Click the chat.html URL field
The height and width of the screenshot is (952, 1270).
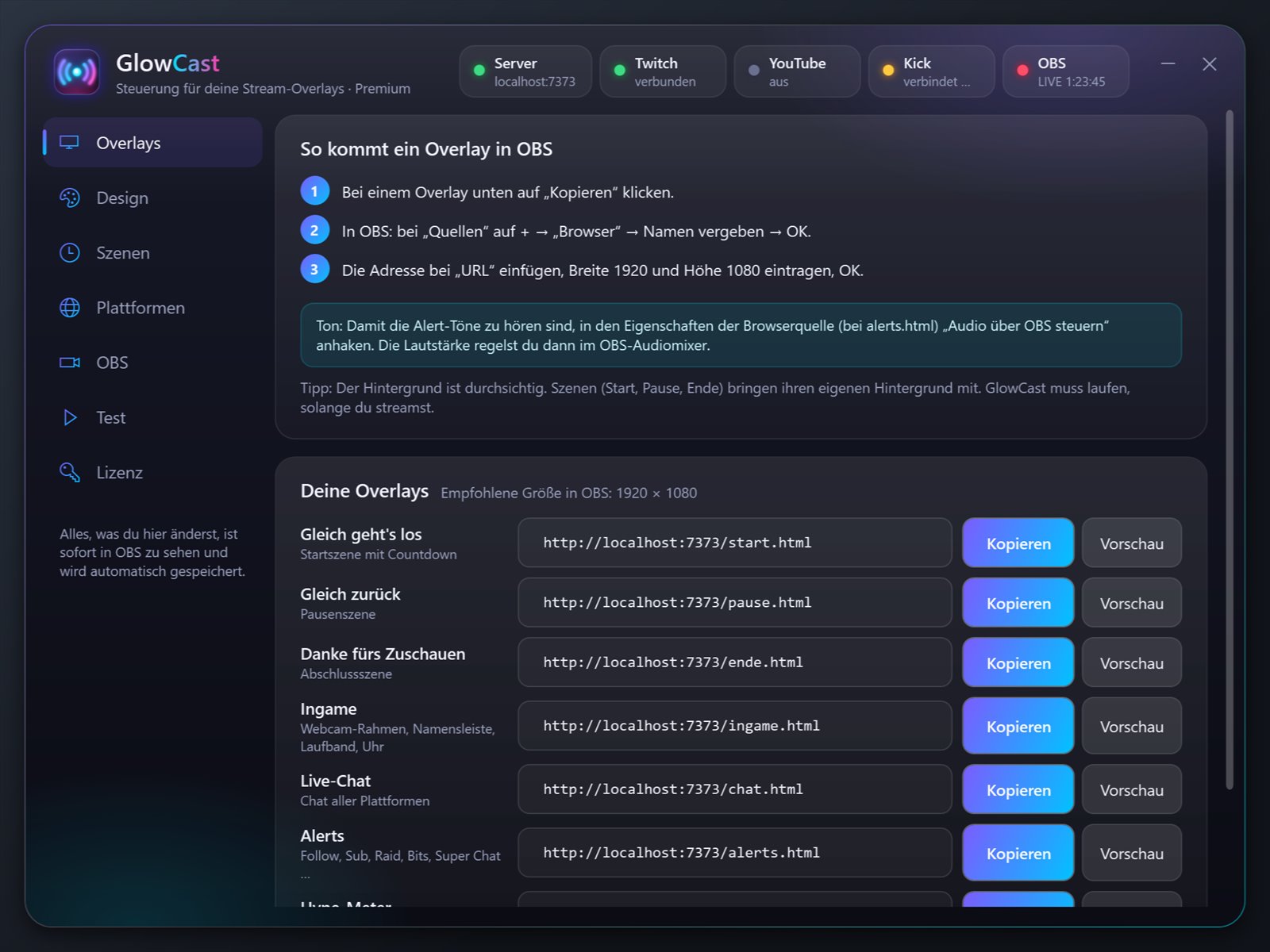(734, 789)
